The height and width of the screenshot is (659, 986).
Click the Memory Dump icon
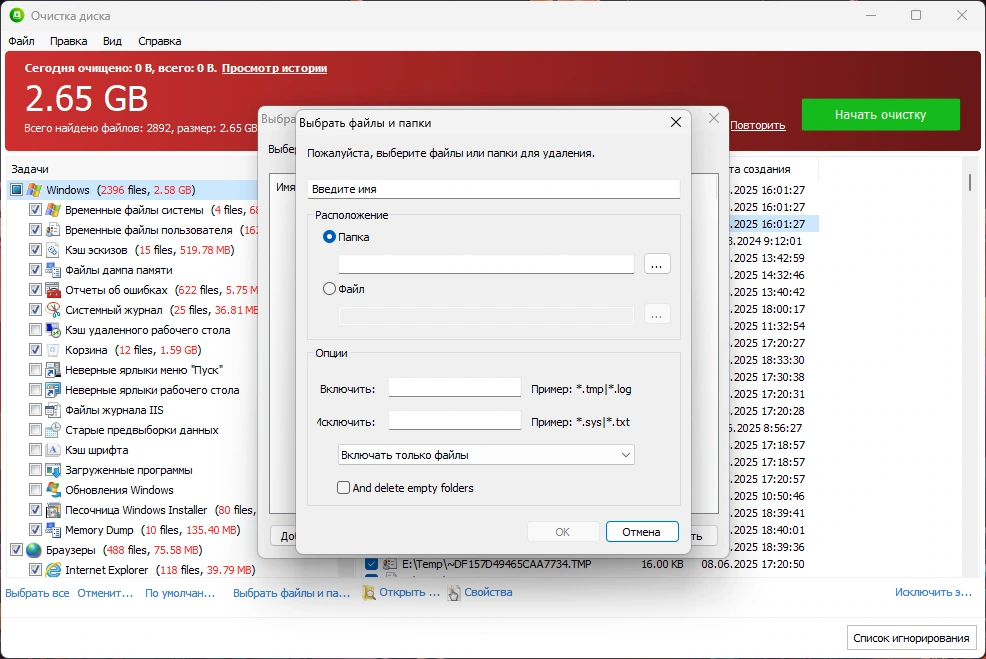[x=53, y=530]
